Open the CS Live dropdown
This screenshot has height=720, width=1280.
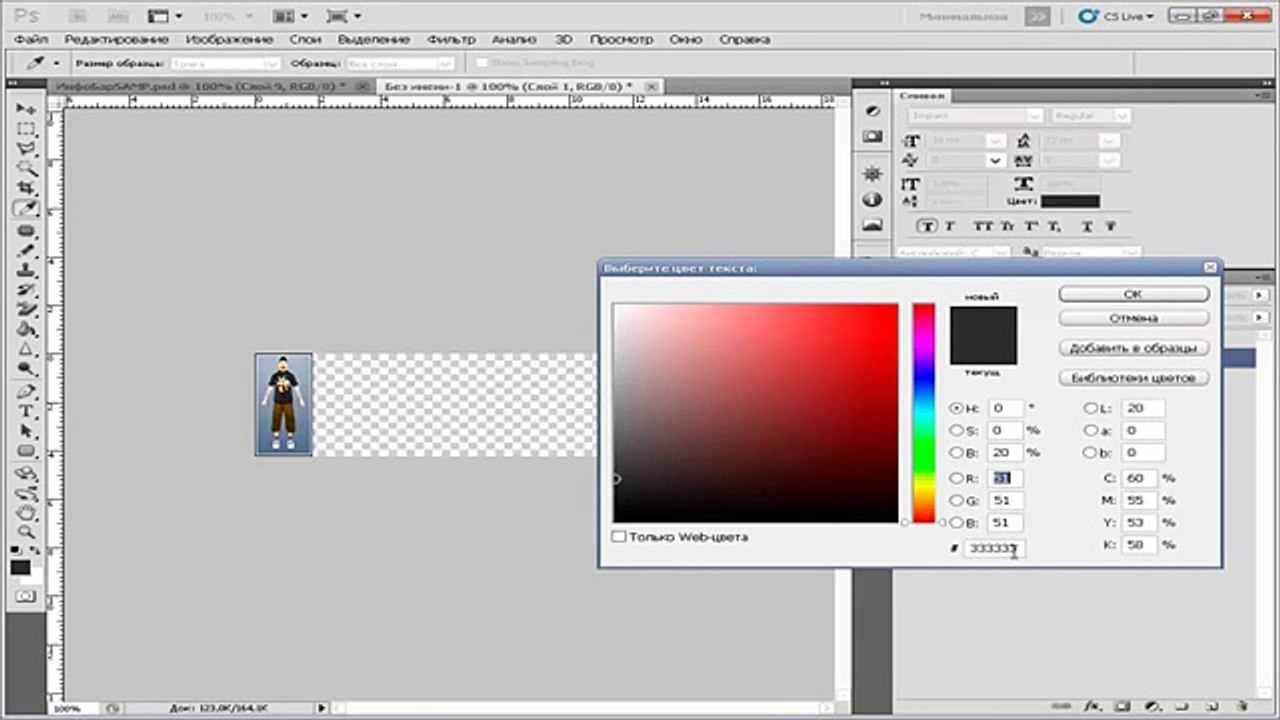[1117, 16]
